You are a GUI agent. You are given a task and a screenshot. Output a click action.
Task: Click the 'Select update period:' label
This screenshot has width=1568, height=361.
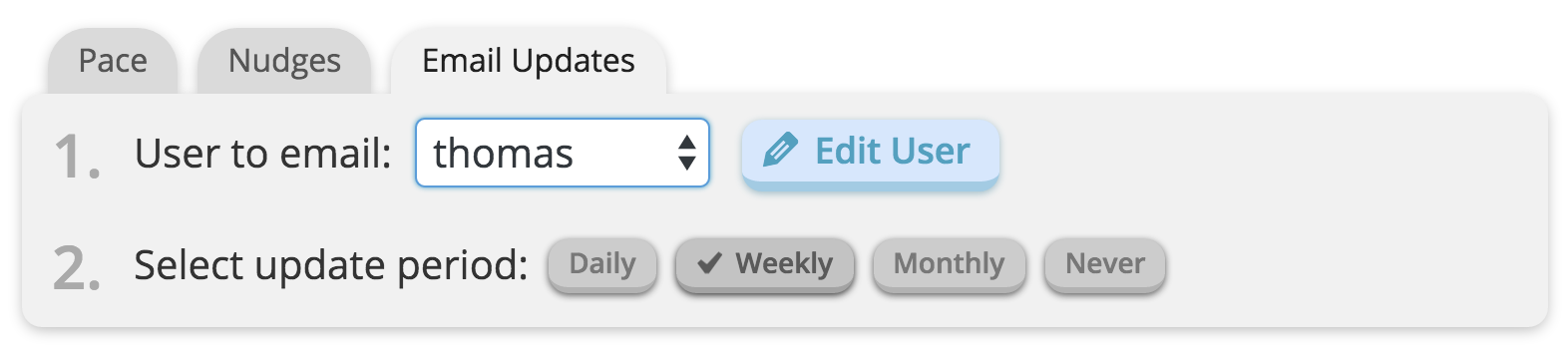coord(331,265)
